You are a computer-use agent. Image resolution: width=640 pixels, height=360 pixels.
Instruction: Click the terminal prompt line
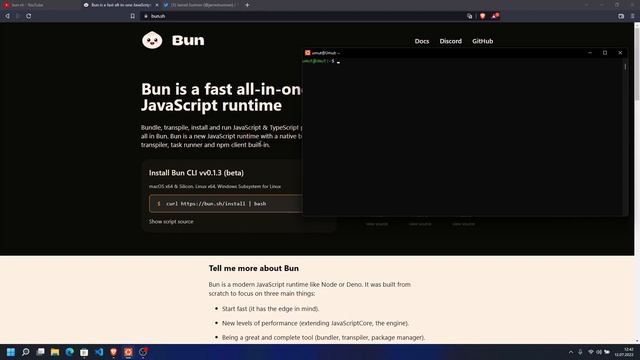point(321,61)
